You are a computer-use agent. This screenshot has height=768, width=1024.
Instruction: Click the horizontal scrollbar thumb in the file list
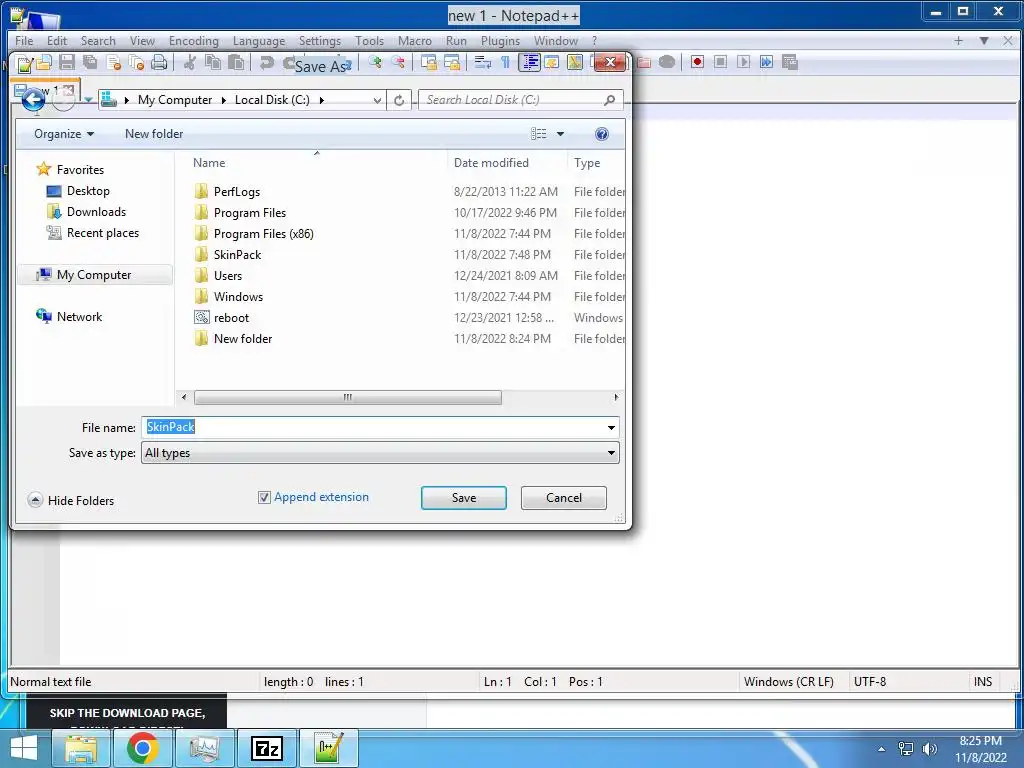pyautogui.click(x=348, y=397)
